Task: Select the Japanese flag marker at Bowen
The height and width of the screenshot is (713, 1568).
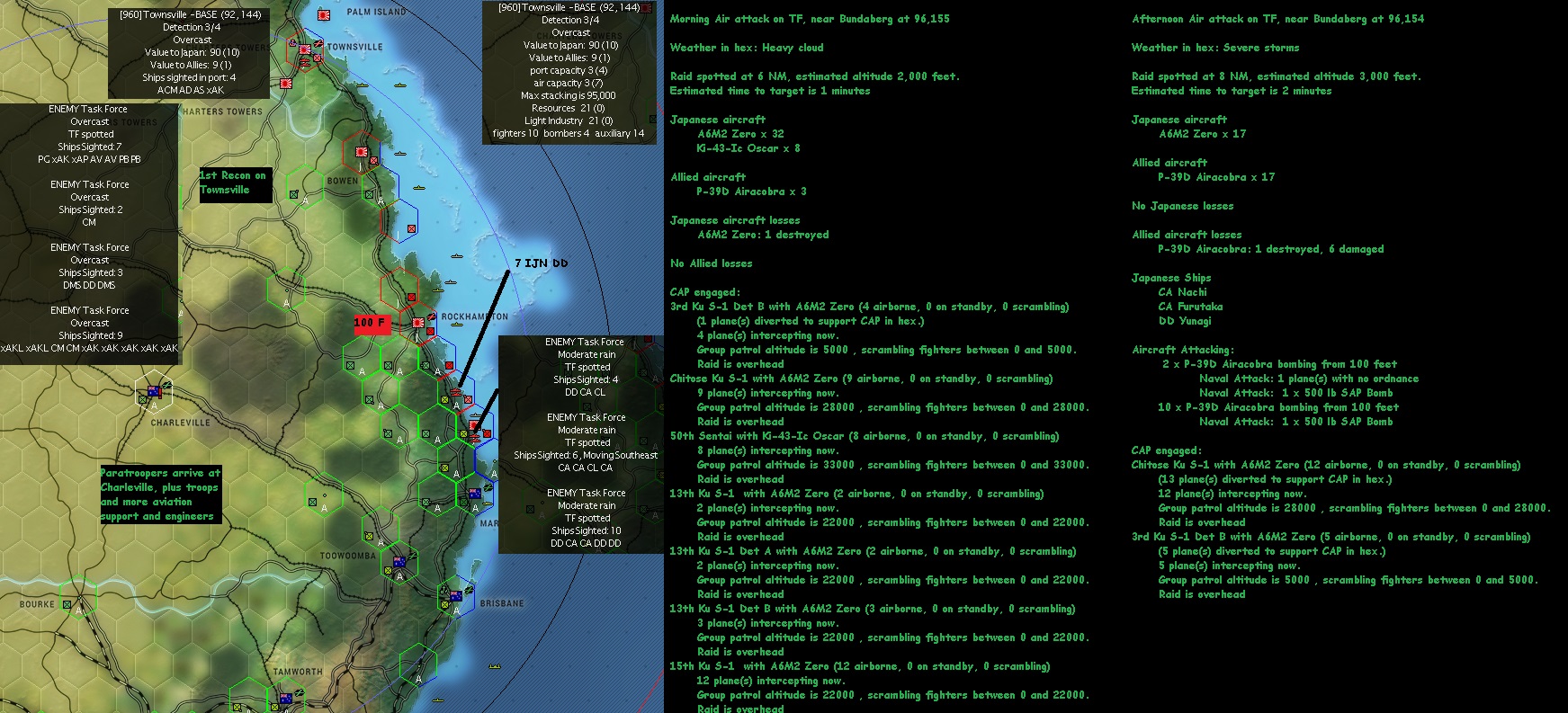Action: (x=362, y=153)
